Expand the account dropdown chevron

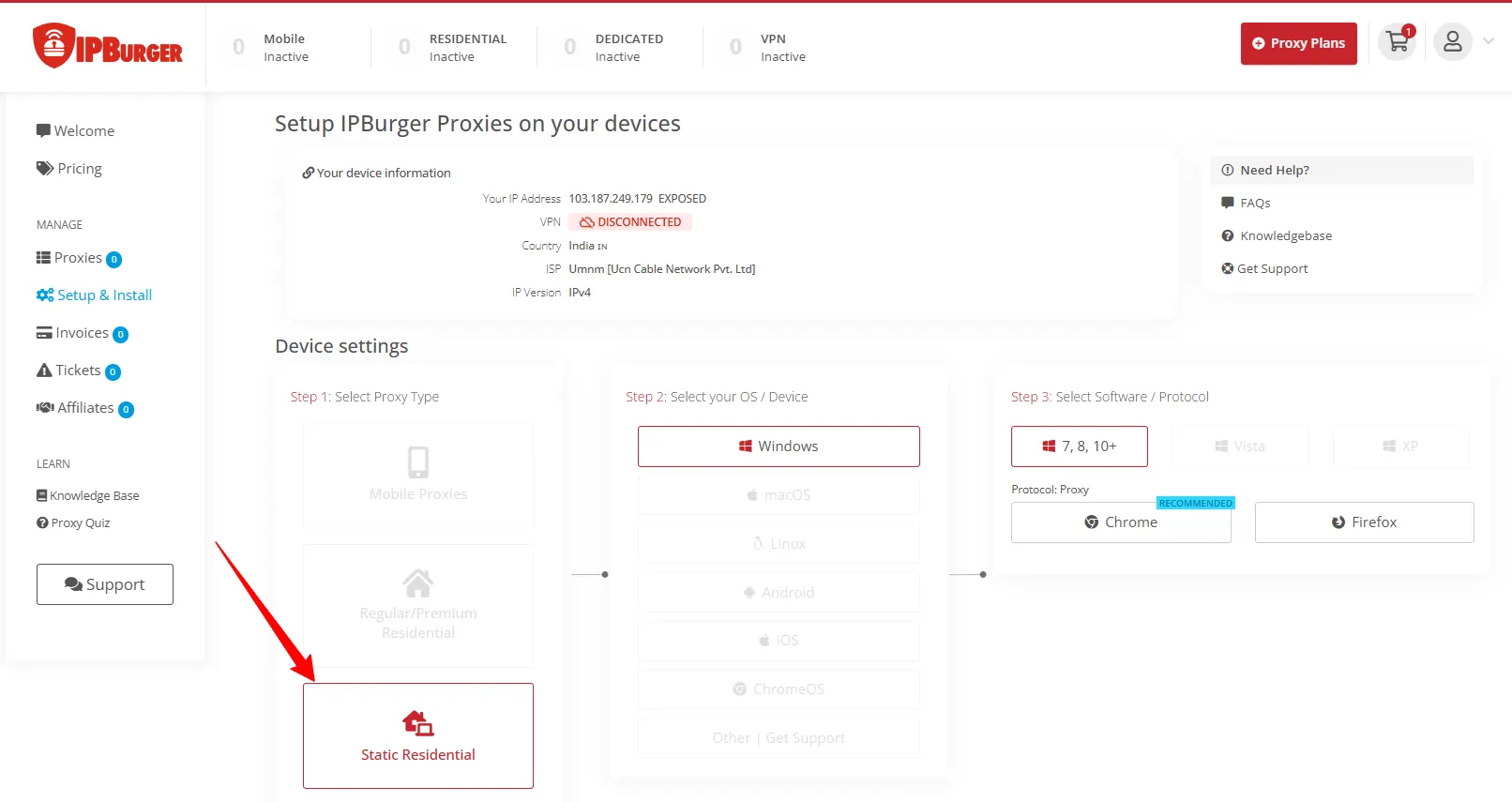[x=1489, y=41]
